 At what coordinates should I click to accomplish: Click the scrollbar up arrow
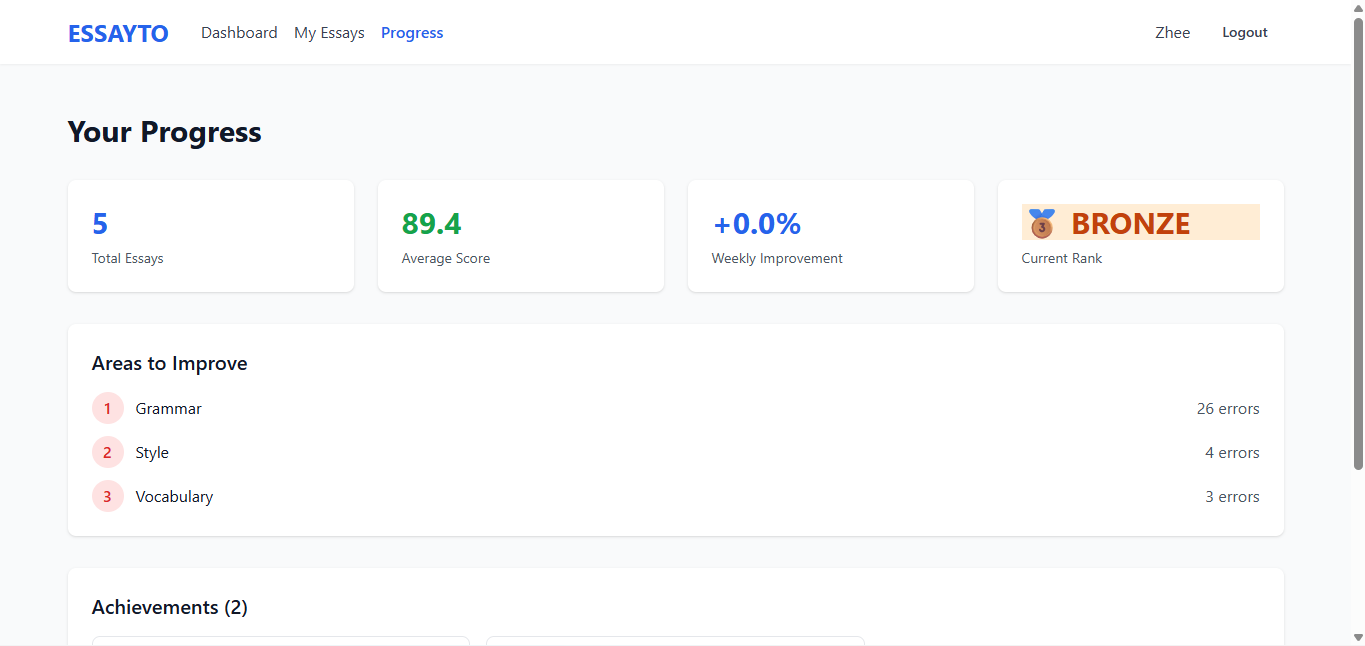[x=1358, y=7]
